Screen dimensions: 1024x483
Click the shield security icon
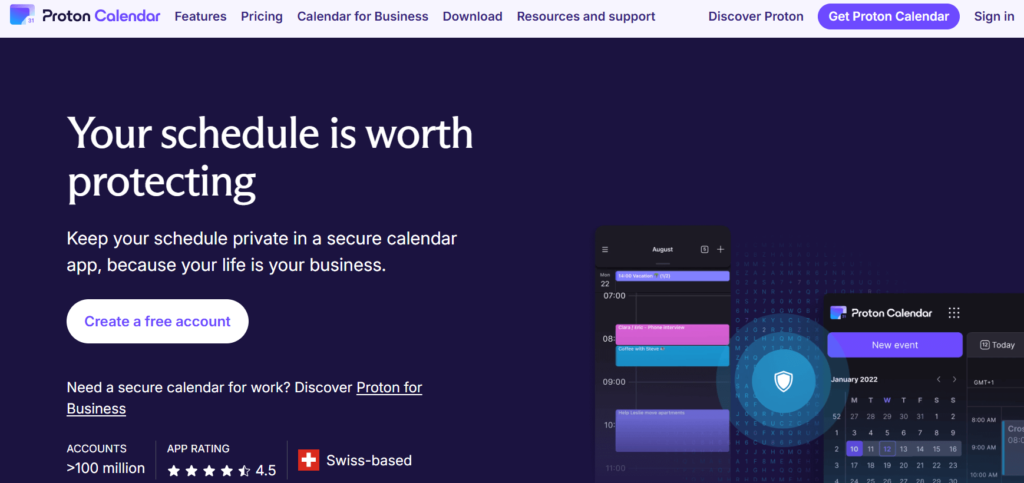pos(783,381)
